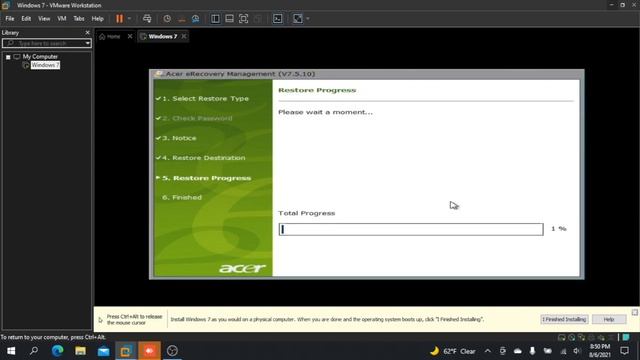The height and width of the screenshot is (360, 640).
Task: Show hidden system tray icons chevron
Action: (488, 351)
